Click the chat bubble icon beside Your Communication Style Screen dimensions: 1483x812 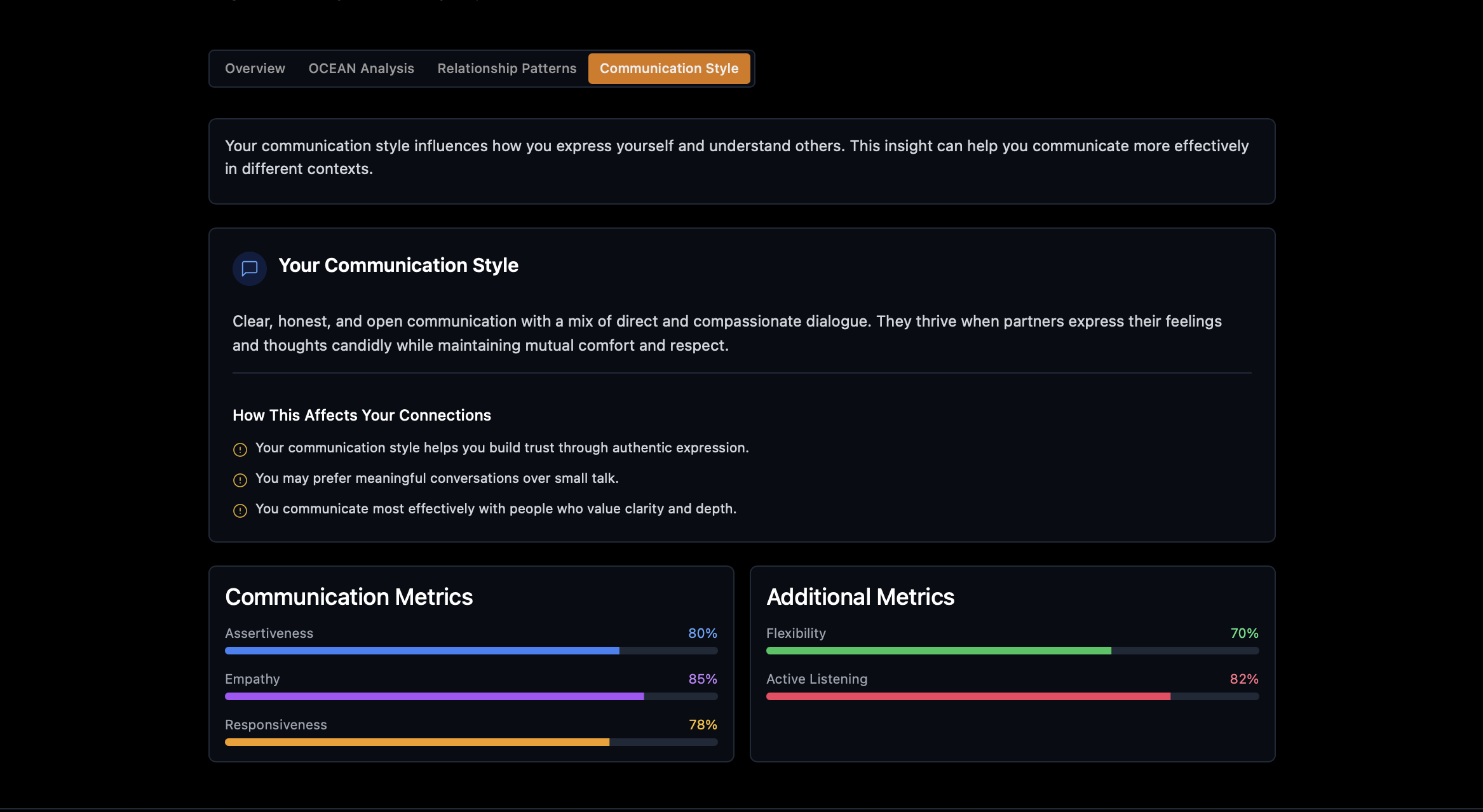(249, 268)
